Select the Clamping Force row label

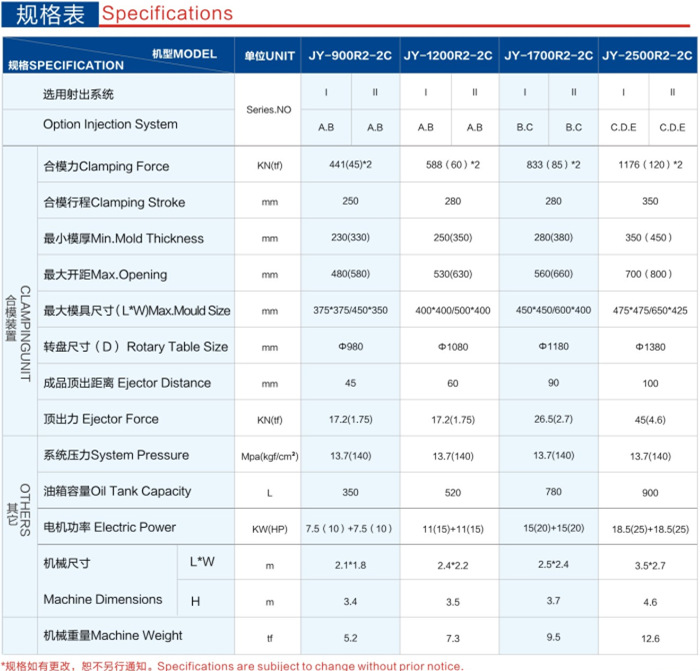pos(106,166)
